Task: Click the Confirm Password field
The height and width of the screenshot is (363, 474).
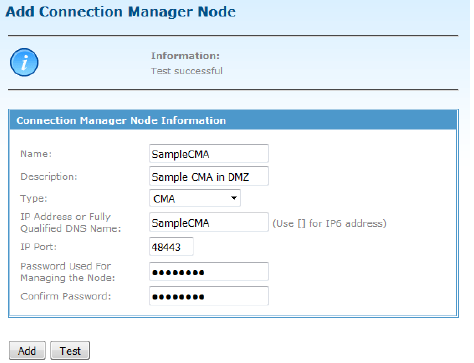Action: pyautogui.click(x=209, y=296)
